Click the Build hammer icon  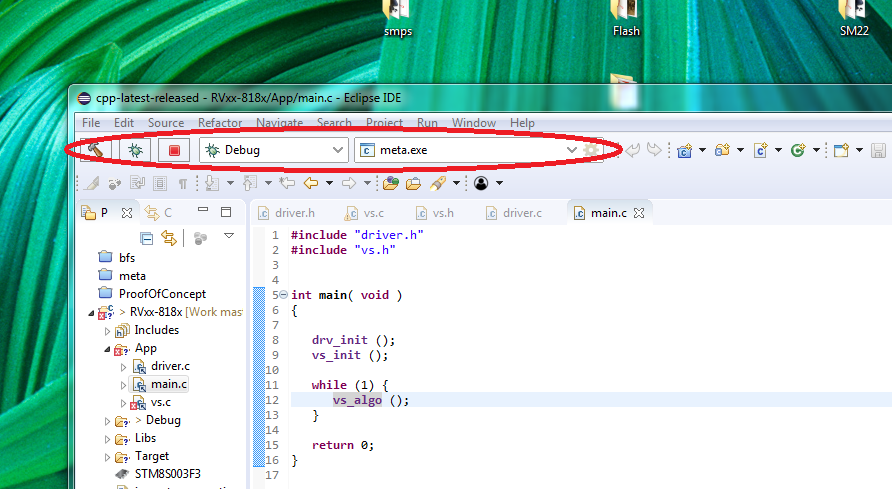[x=96, y=150]
